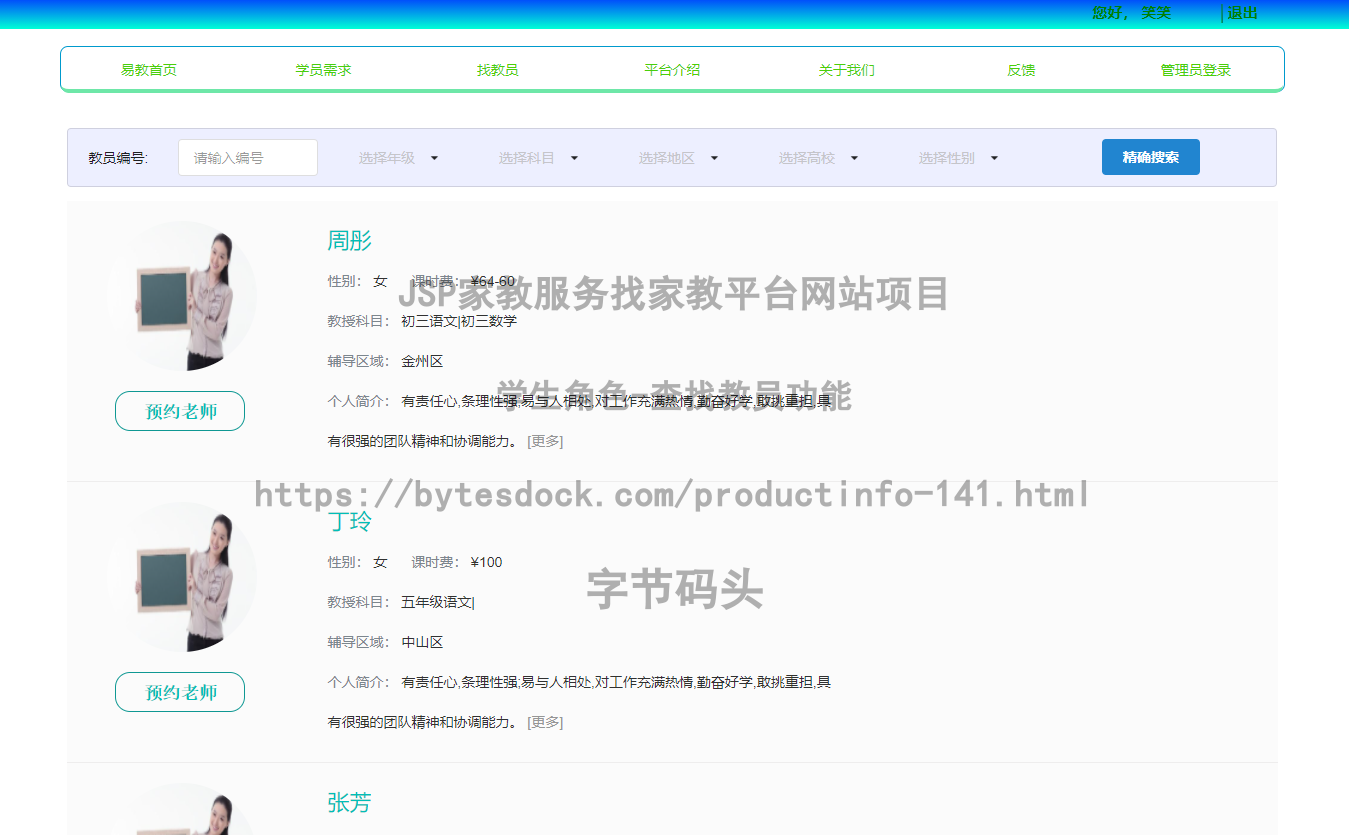Click the 教员编号 label

click(118, 158)
